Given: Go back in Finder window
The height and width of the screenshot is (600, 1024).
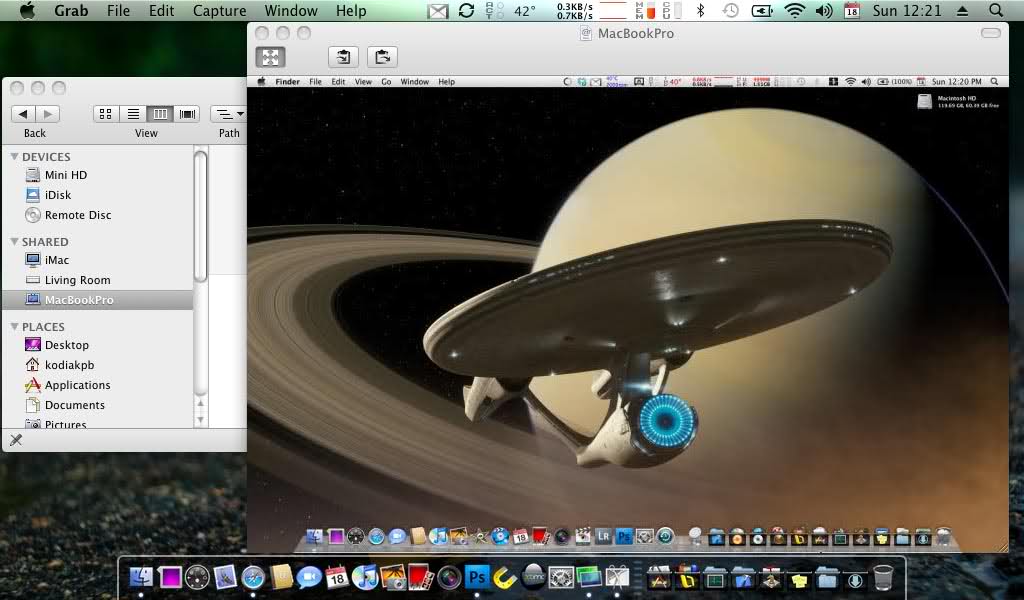Looking at the screenshot, I should click(24, 114).
